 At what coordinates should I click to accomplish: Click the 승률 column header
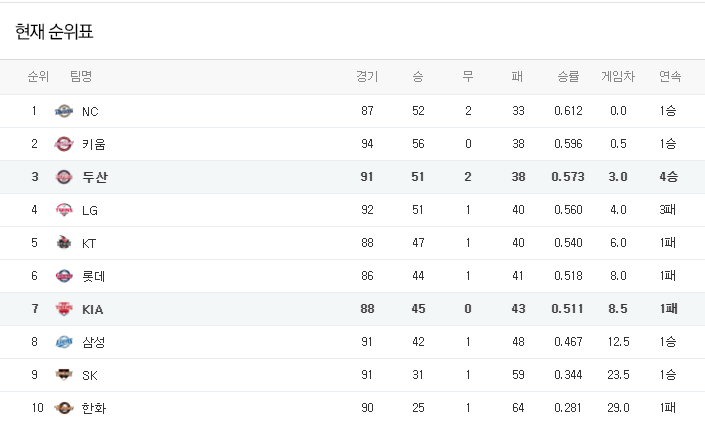[x=568, y=76]
